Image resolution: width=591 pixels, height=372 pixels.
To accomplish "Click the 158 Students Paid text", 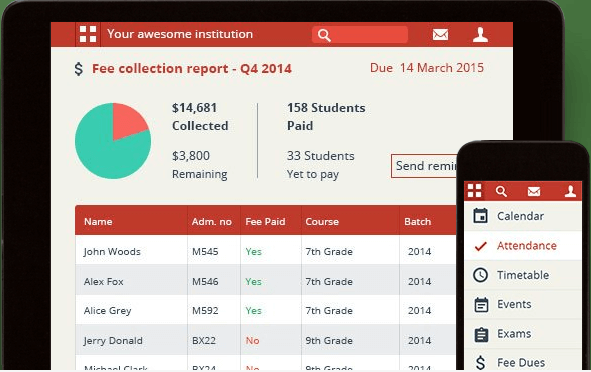I will coord(326,116).
